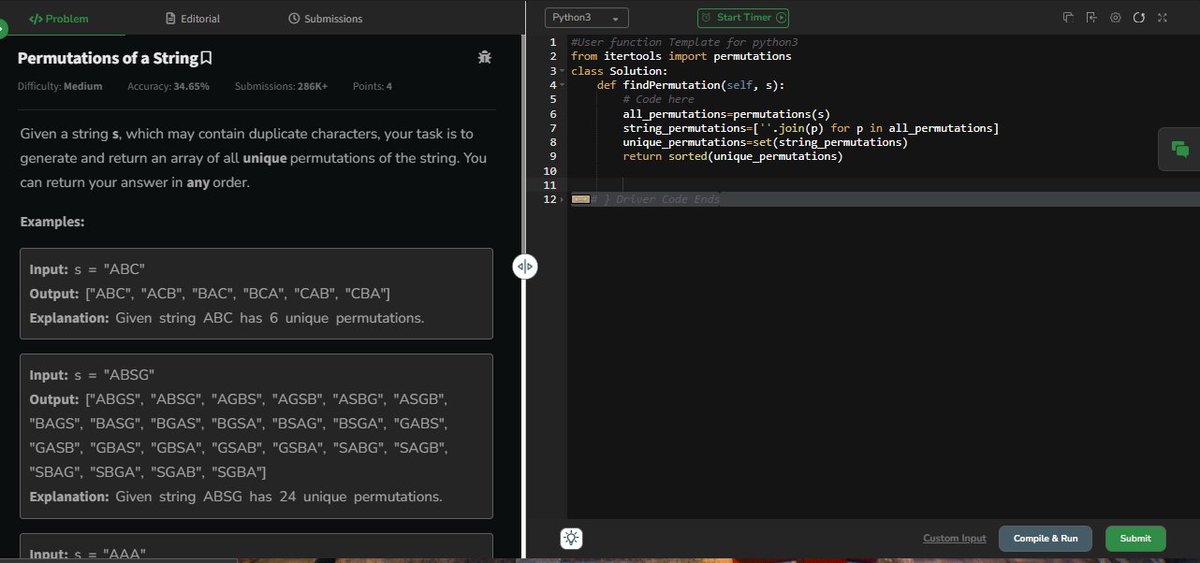This screenshot has width=1200, height=563.
Task: Place cursor on empty line 11
Action: click(x=884, y=185)
